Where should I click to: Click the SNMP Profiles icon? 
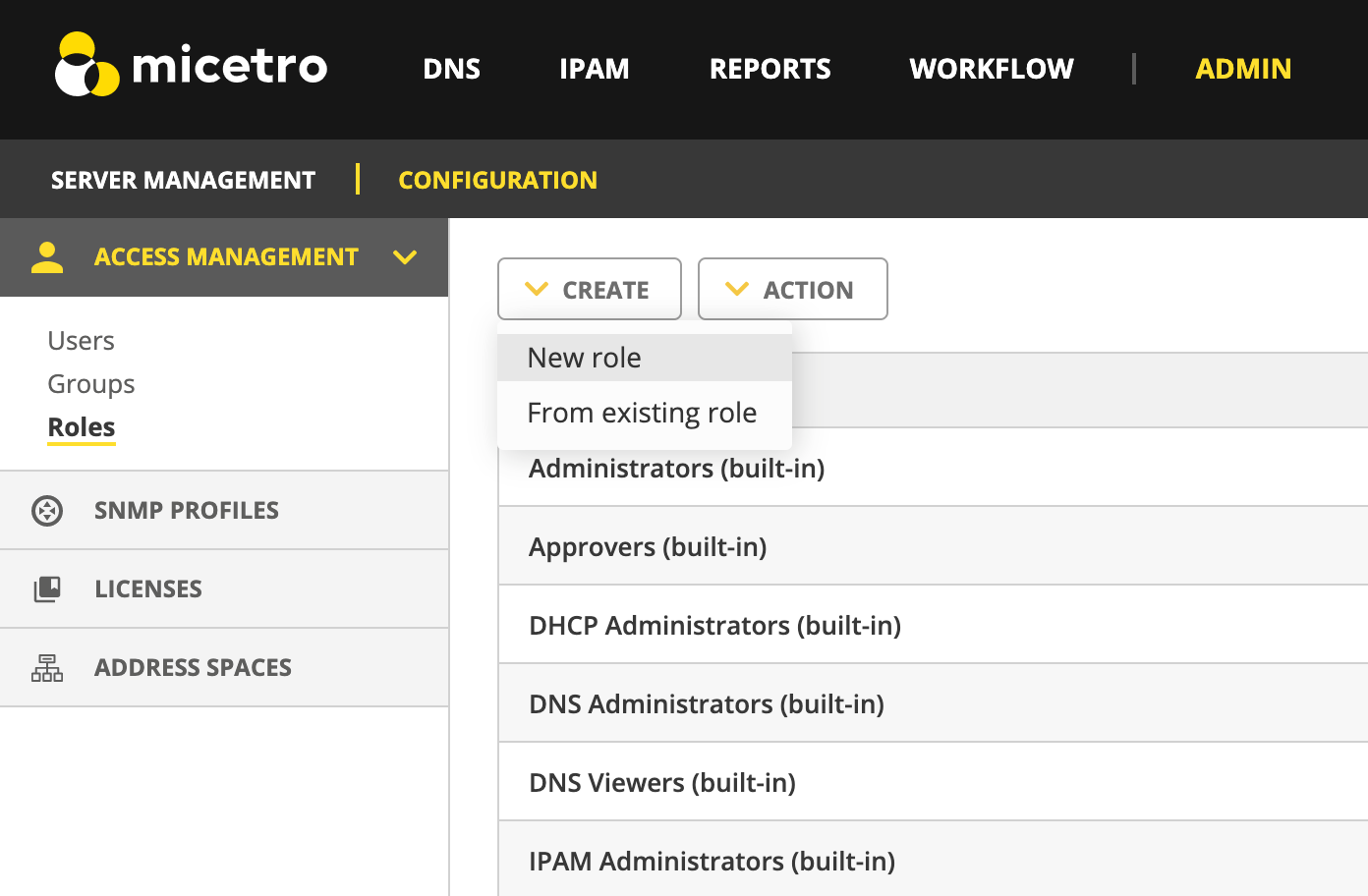coord(47,511)
